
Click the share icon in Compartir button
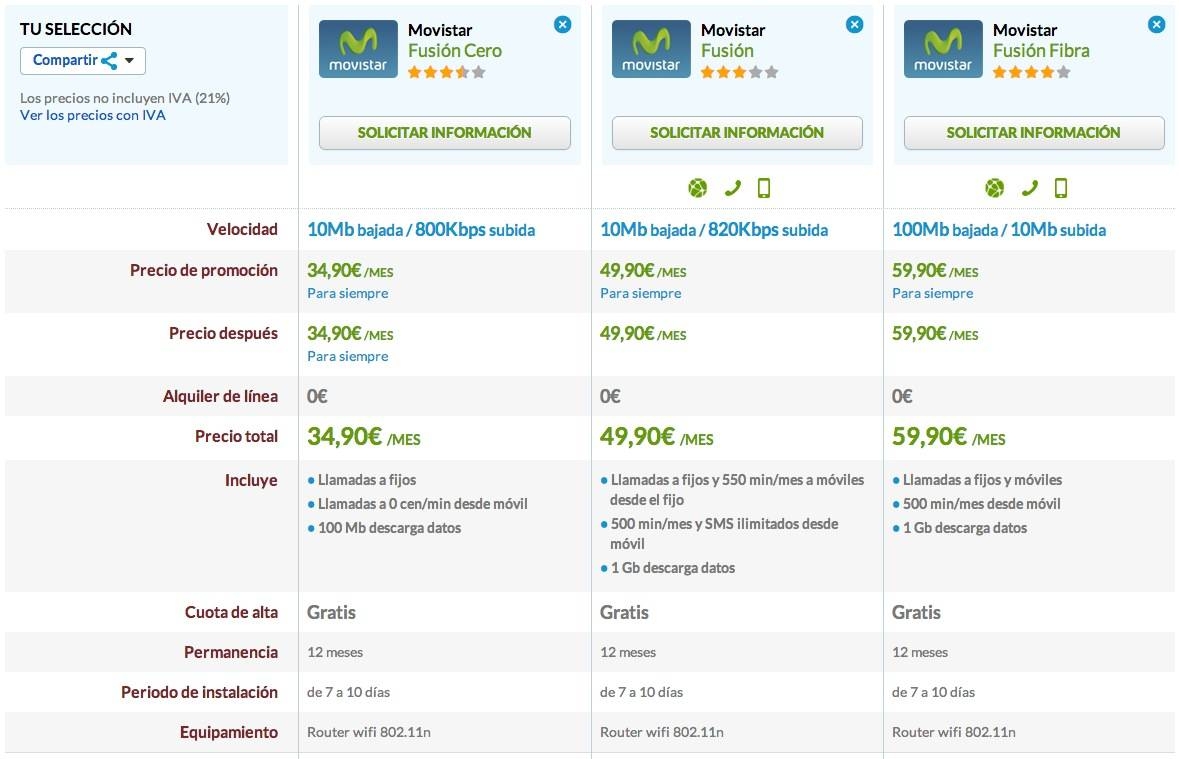click(x=109, y=61)
